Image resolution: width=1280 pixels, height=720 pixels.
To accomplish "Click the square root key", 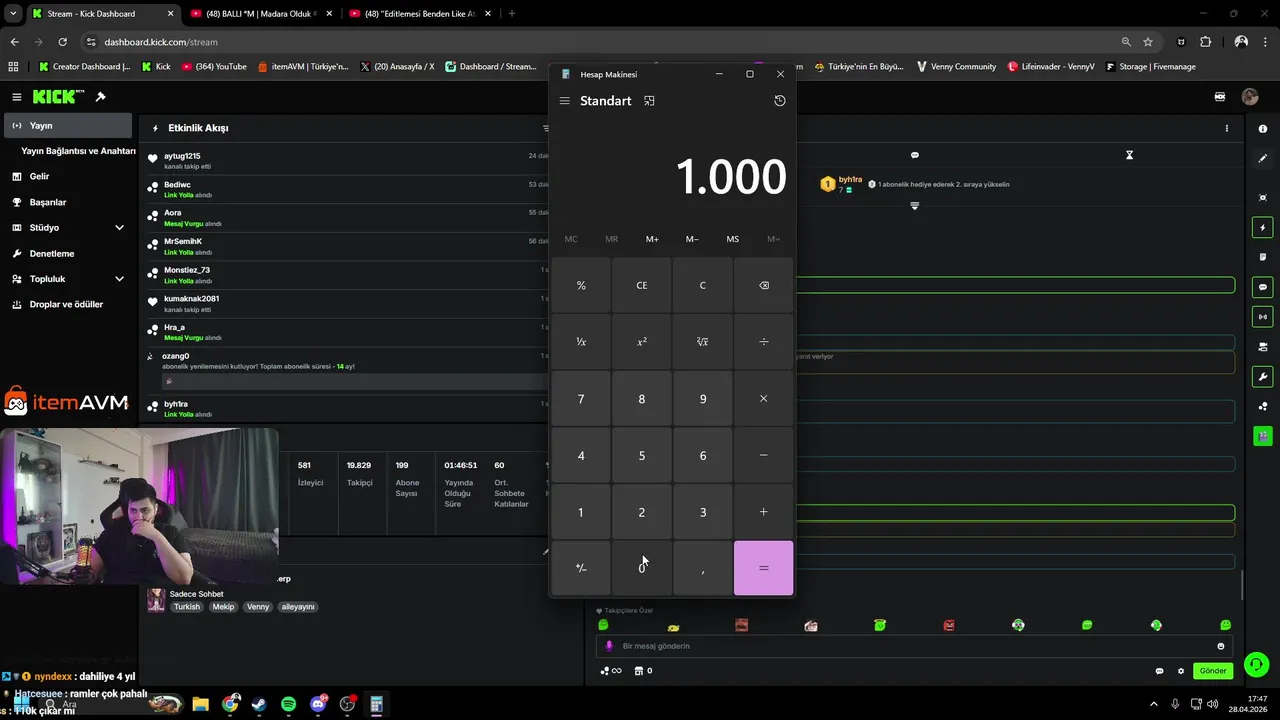I will coord(703,342).
